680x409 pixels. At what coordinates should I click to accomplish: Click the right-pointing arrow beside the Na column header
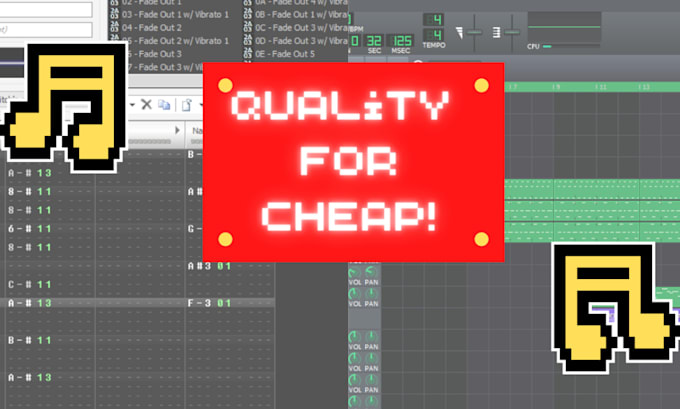click(x=177, y=130)
